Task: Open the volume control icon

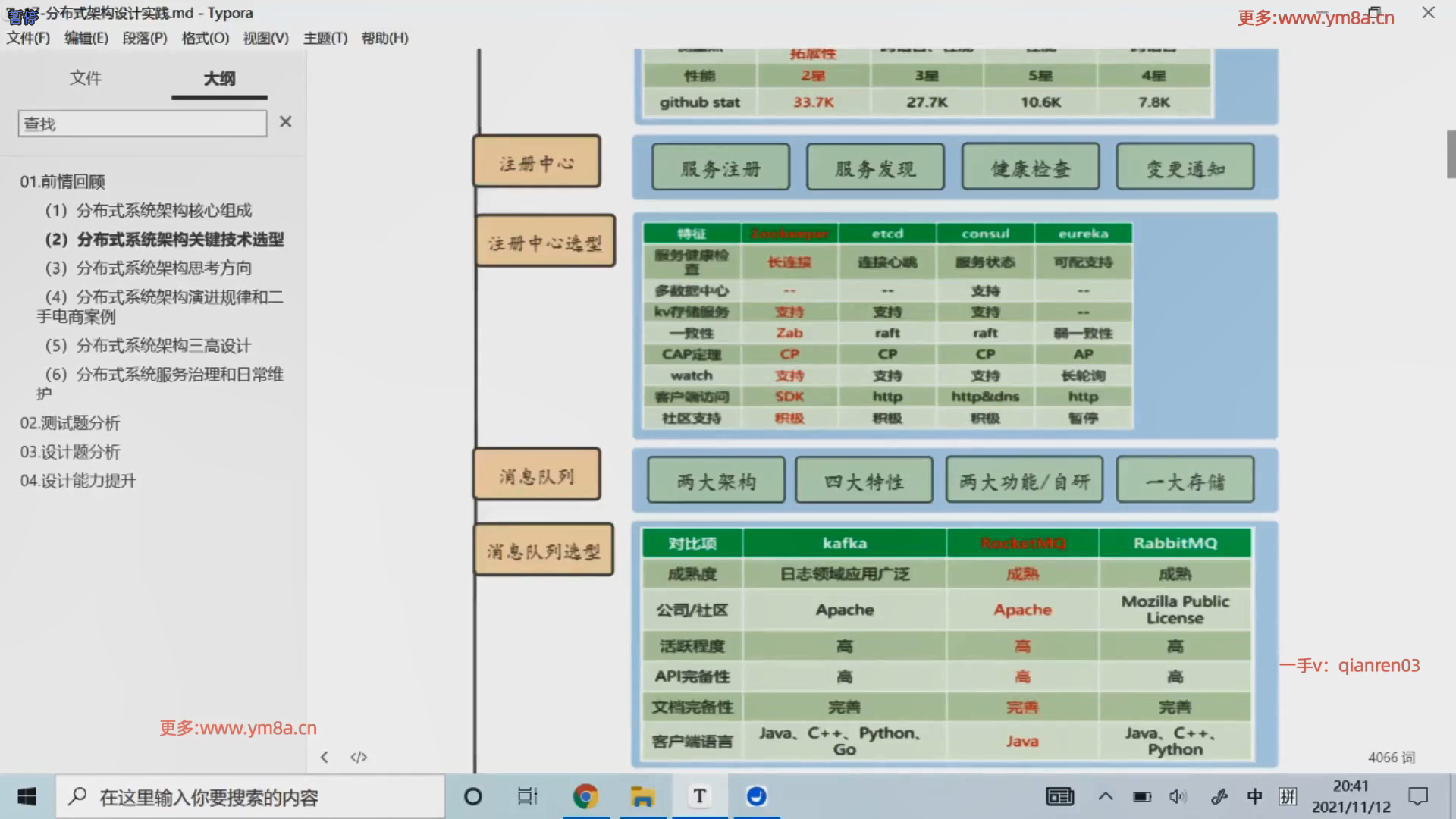Action: 1177,796
